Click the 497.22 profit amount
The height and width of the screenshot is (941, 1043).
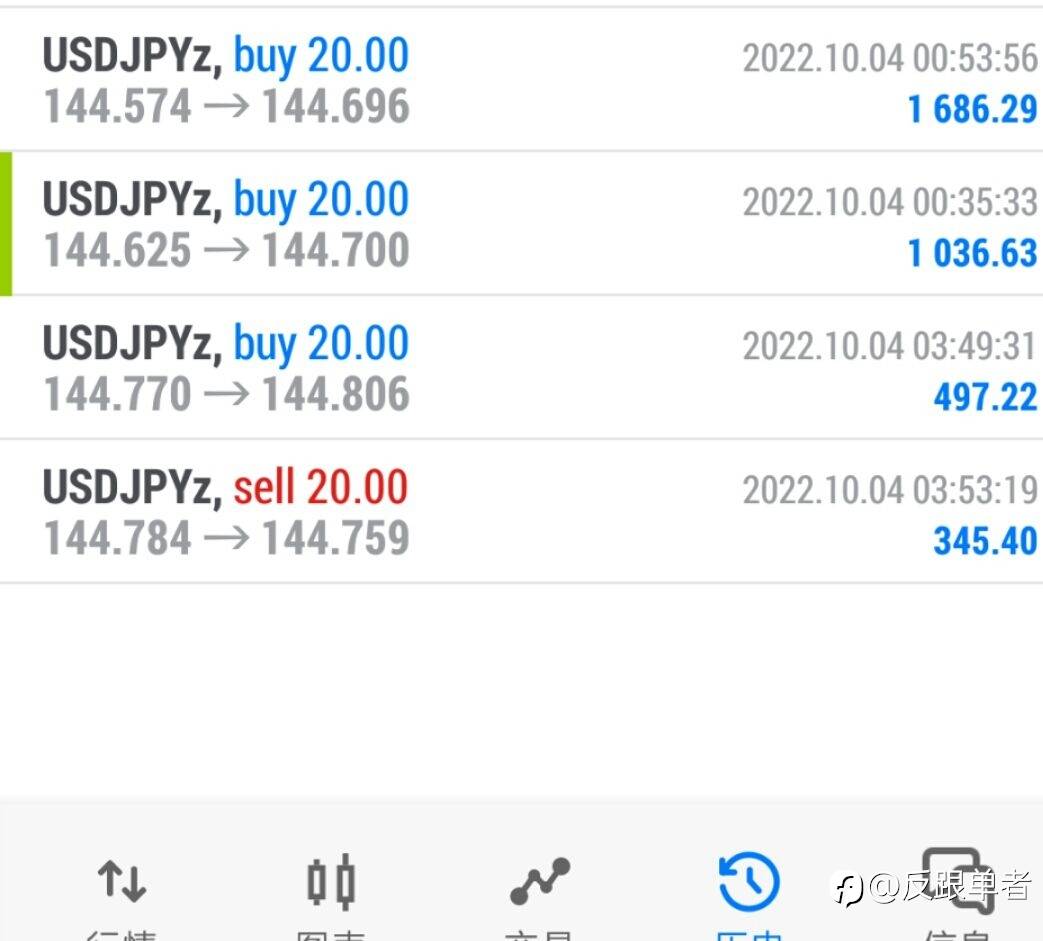click(985, 397)
